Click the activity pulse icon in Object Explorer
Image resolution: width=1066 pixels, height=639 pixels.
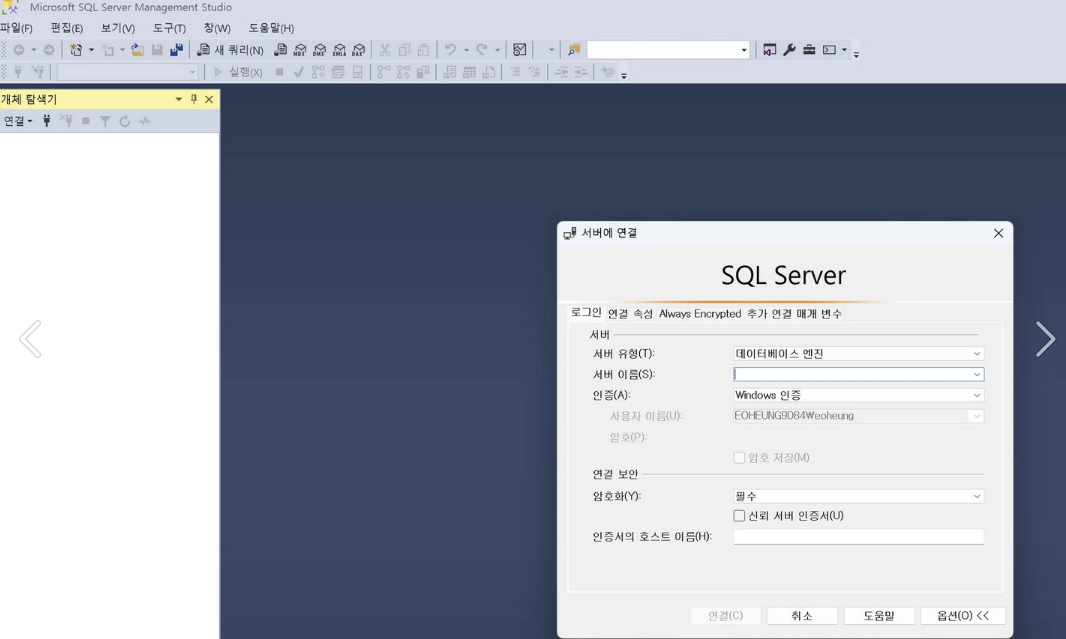click(144, 121)
